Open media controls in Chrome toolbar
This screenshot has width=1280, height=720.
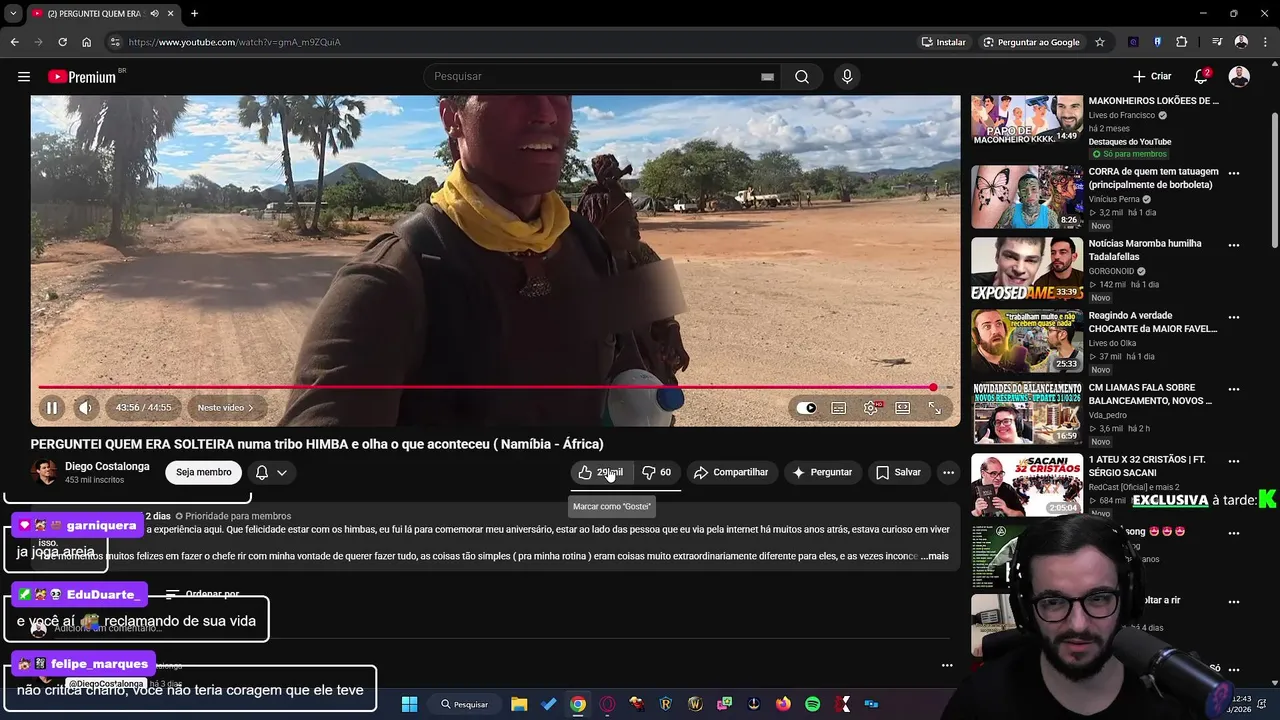(1216, 42)
